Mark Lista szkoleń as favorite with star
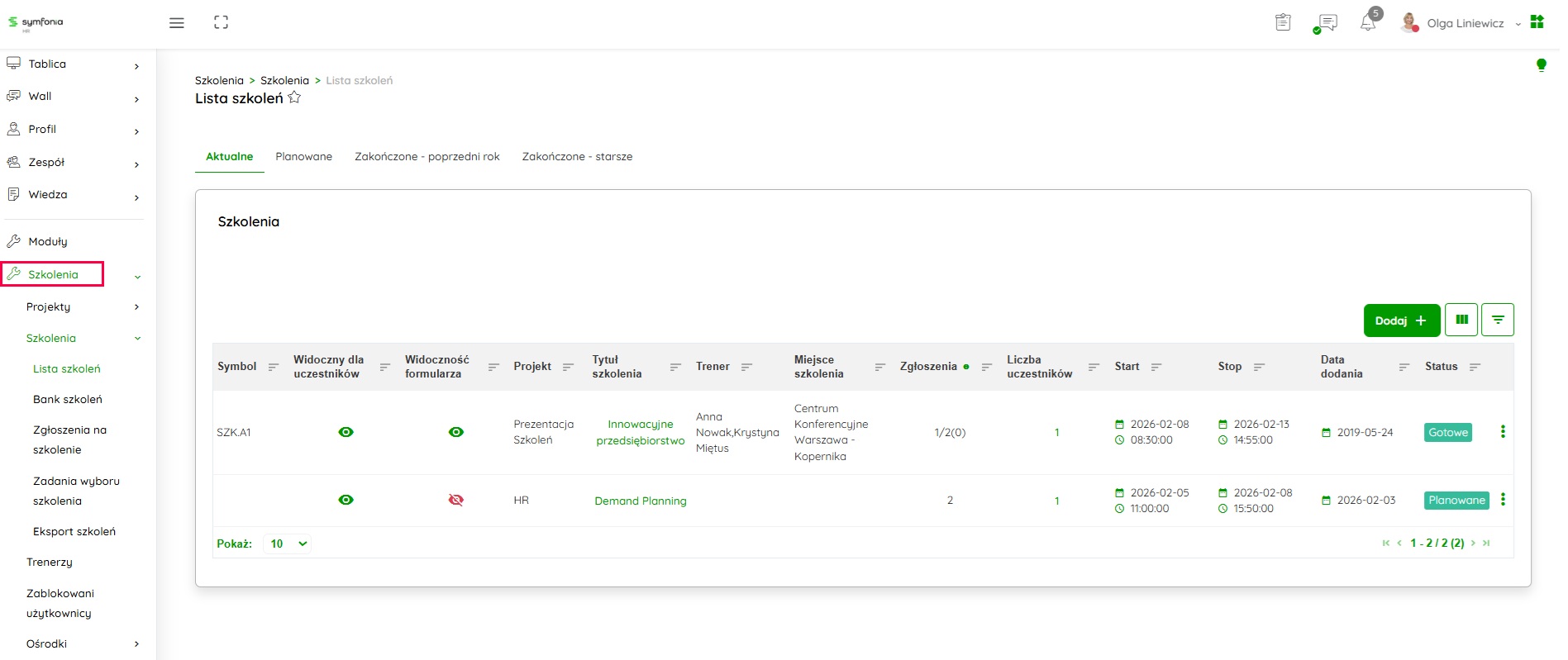This screenshot has width=1568, height=660. (x=294, y=97)
